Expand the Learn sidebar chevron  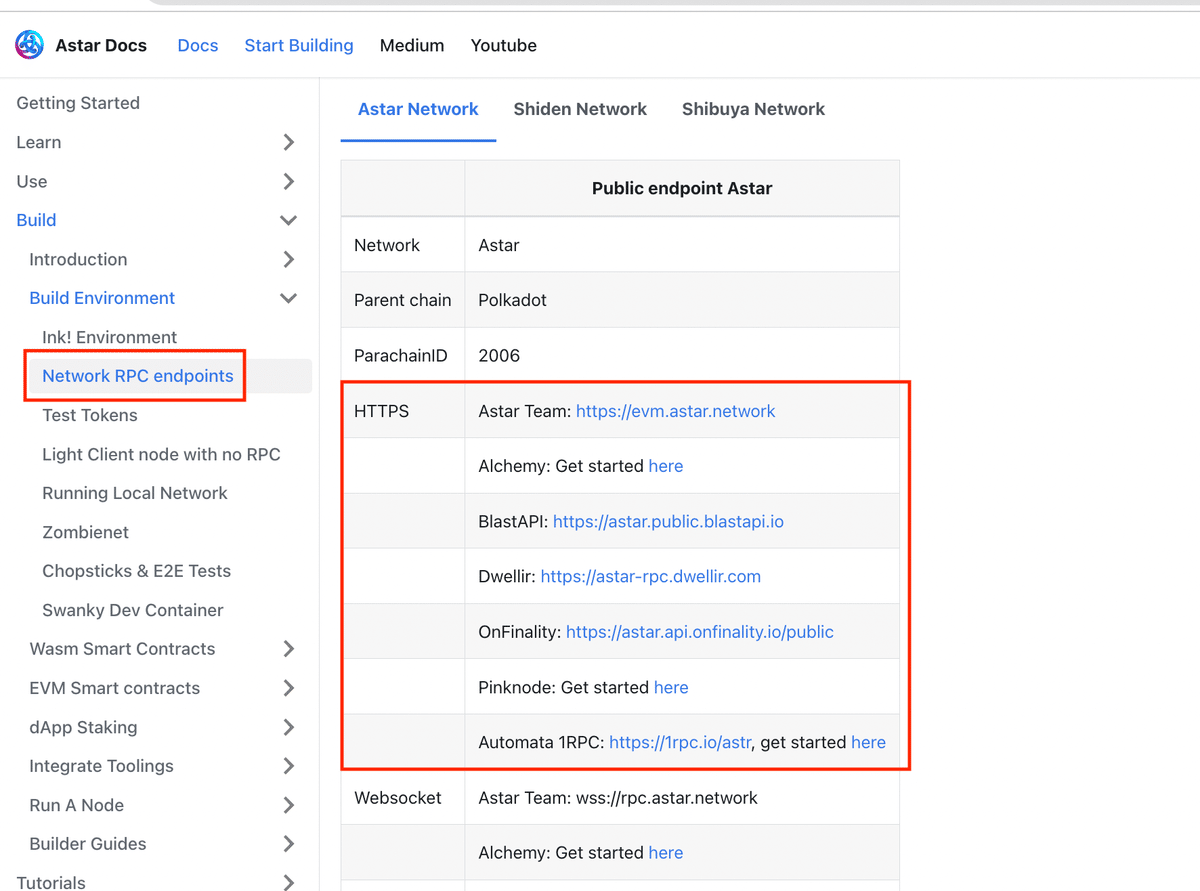(288, 142)
